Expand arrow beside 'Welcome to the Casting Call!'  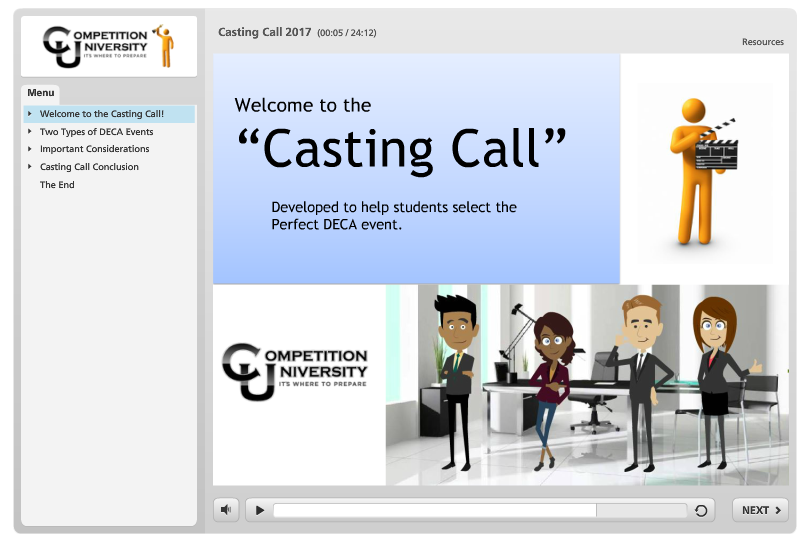[30, 113]
